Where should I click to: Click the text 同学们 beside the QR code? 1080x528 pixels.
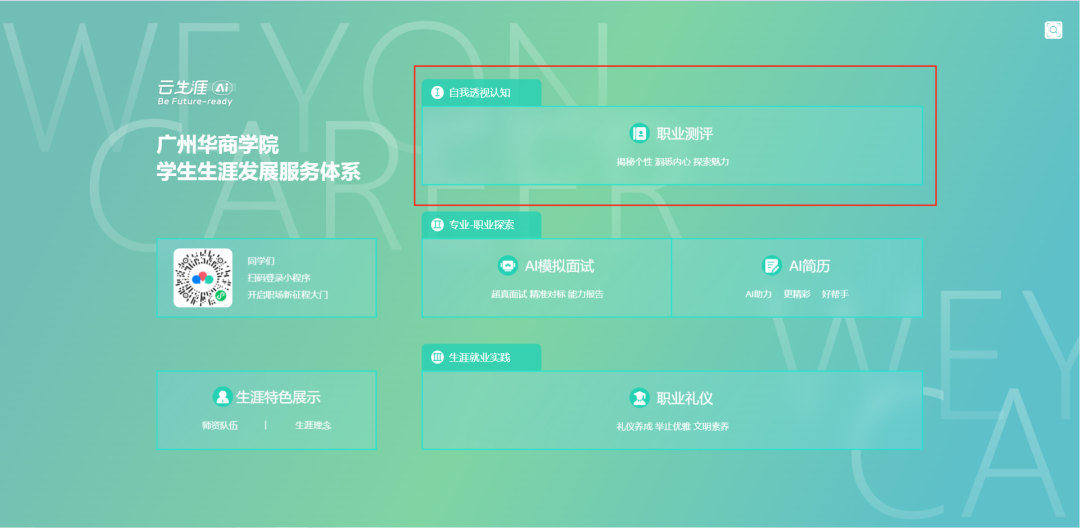pyautogui.click(x=261, y=260)
